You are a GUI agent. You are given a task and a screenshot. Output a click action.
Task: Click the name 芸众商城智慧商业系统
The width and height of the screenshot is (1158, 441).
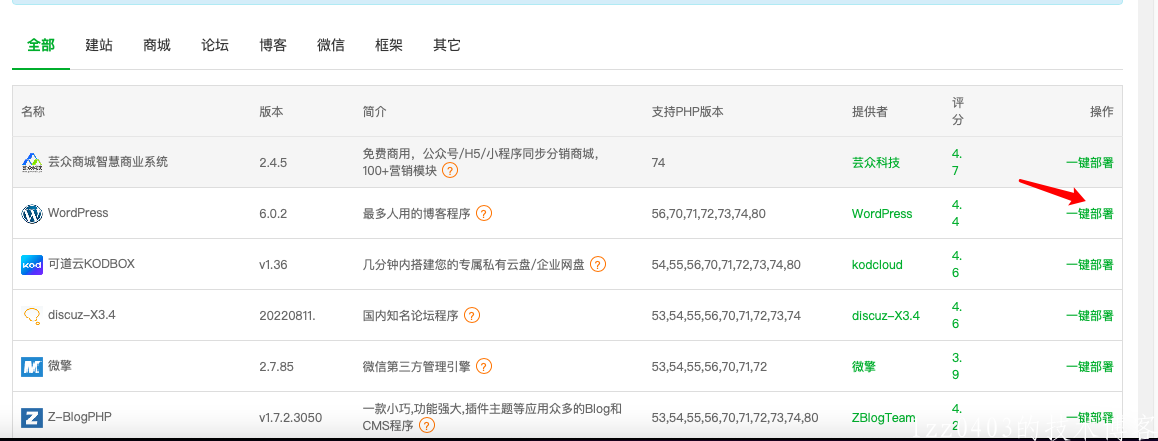coord(108,161)
